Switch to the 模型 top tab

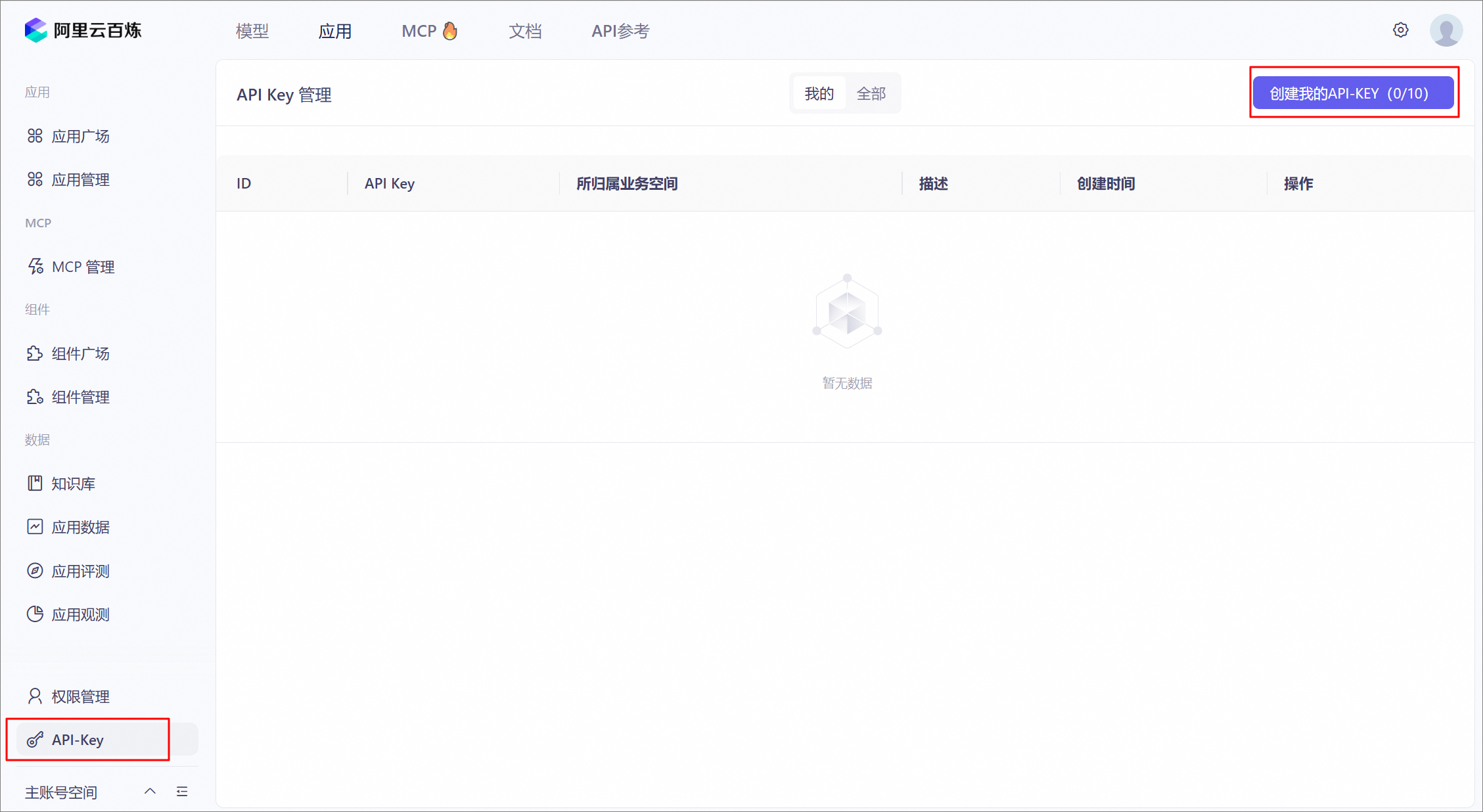(252, 31)
